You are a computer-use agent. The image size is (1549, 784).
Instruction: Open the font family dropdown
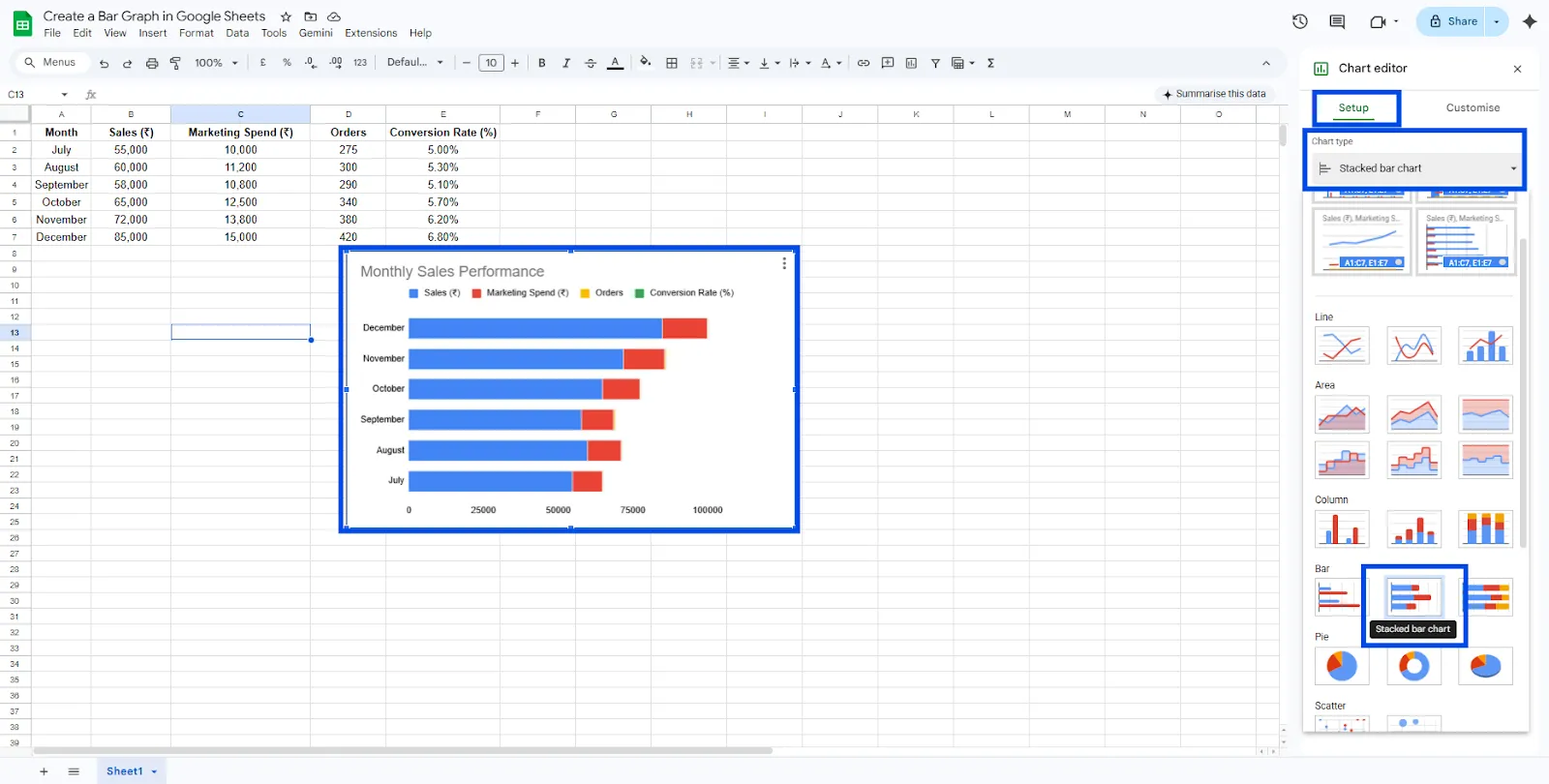click(415, 63)
